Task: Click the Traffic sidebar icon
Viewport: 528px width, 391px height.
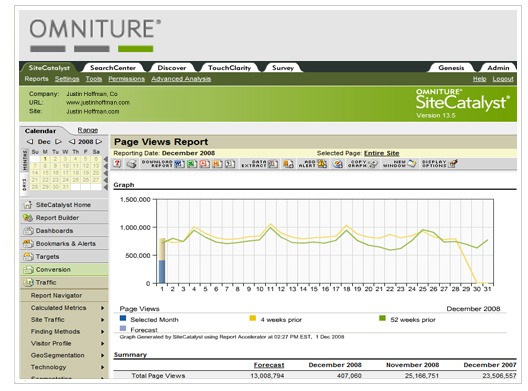Action: coord(28,282)
